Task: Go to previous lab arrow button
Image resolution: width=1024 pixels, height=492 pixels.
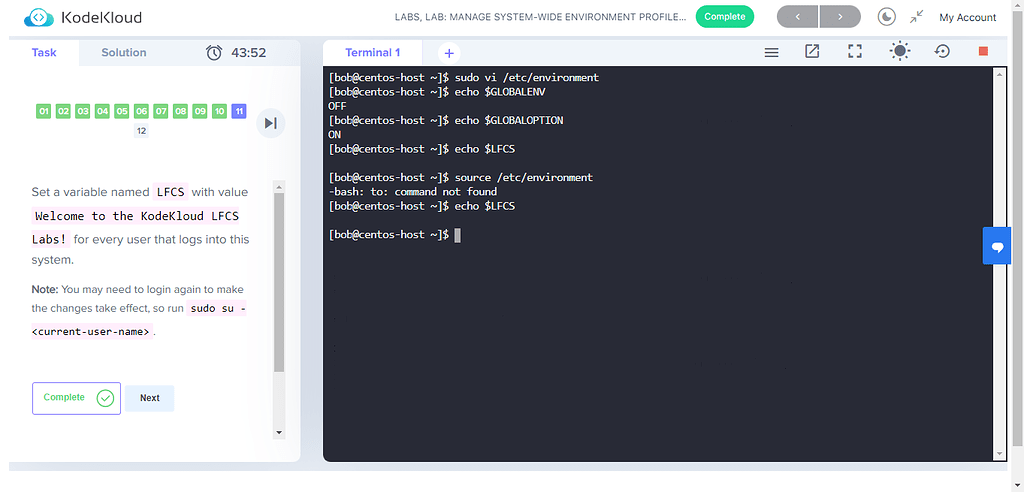Action: click(x=797, y=17)
